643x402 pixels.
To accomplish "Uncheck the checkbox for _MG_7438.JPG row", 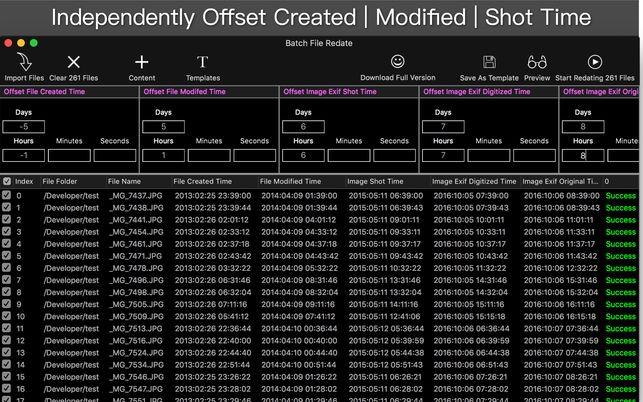I will tap(7, 207).
